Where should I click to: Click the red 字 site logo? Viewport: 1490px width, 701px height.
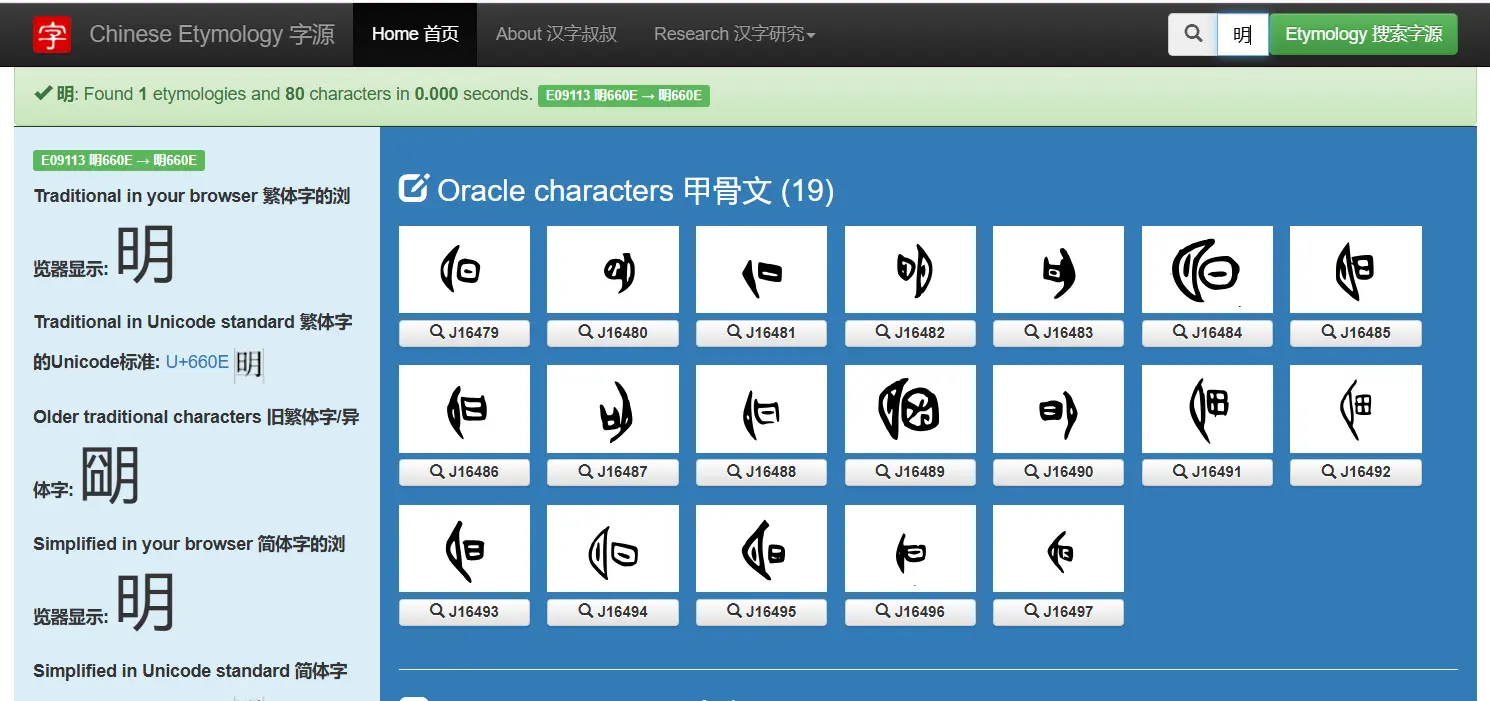[52, 34]
